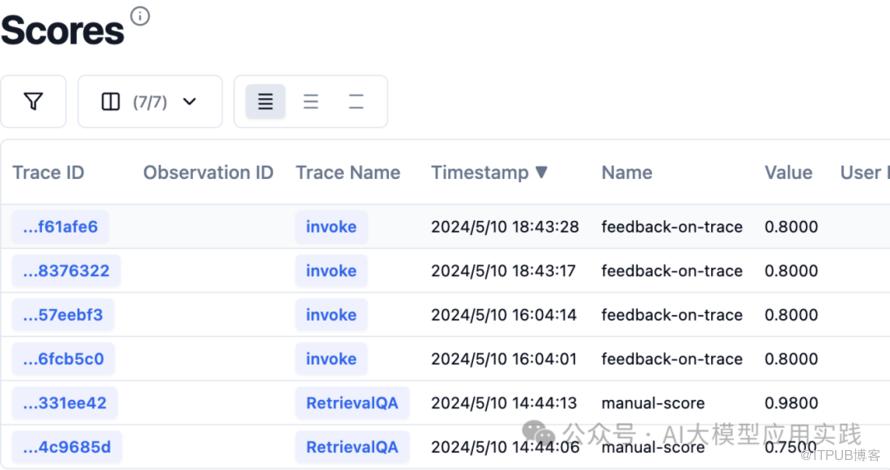This screenshot has width=890, height=470.
Task: Click the columns layout icon
Action: coord(111,102)
